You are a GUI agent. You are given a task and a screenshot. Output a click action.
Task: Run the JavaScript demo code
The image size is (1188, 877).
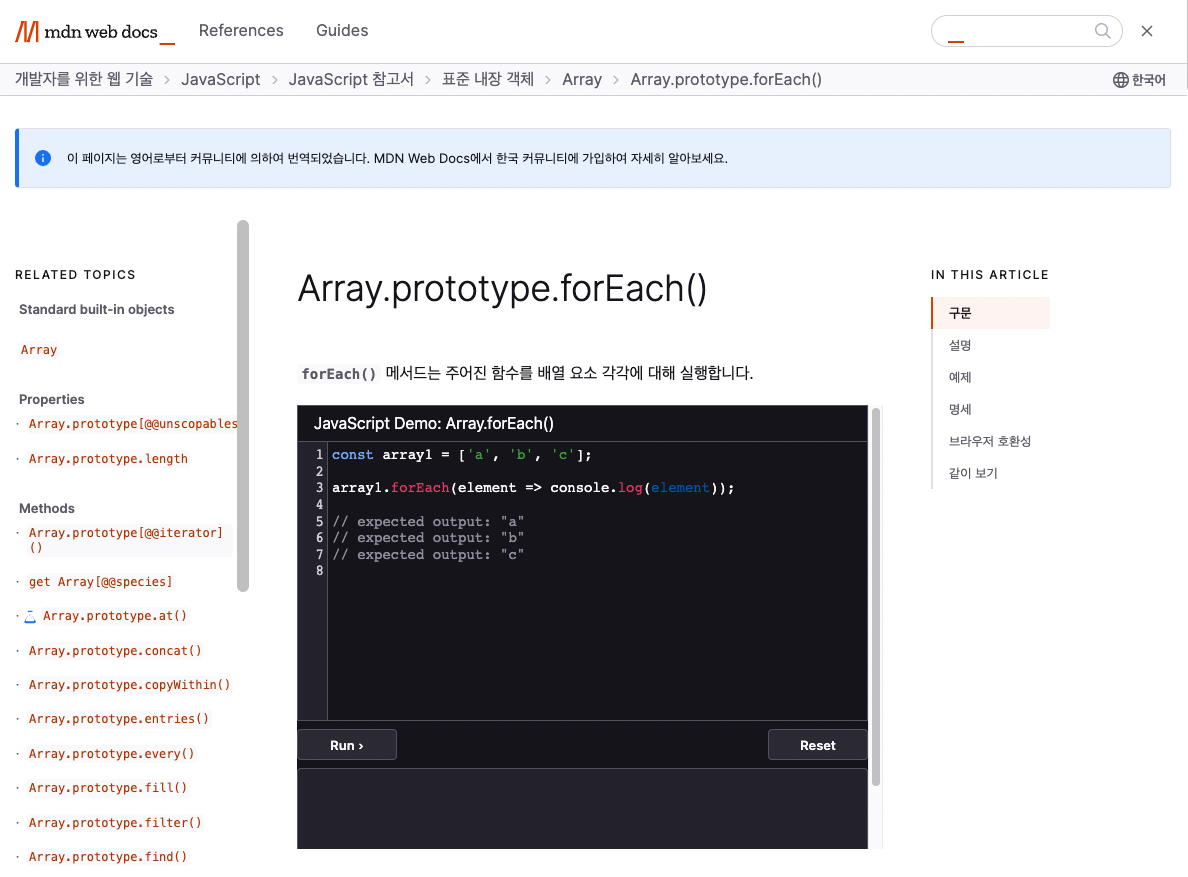pos(347,745)
